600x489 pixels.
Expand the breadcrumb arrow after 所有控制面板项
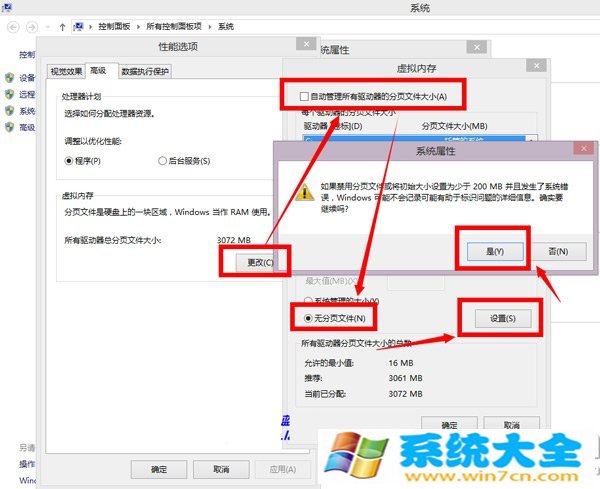coord(210,27)
